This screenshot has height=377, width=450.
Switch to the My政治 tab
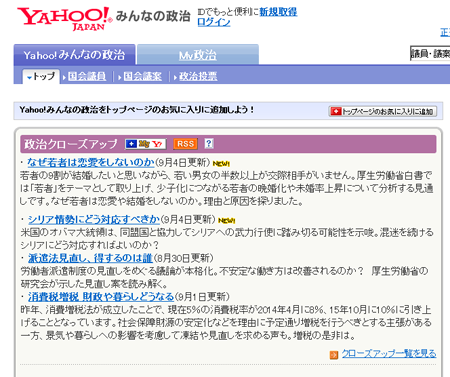click(198, 55)
